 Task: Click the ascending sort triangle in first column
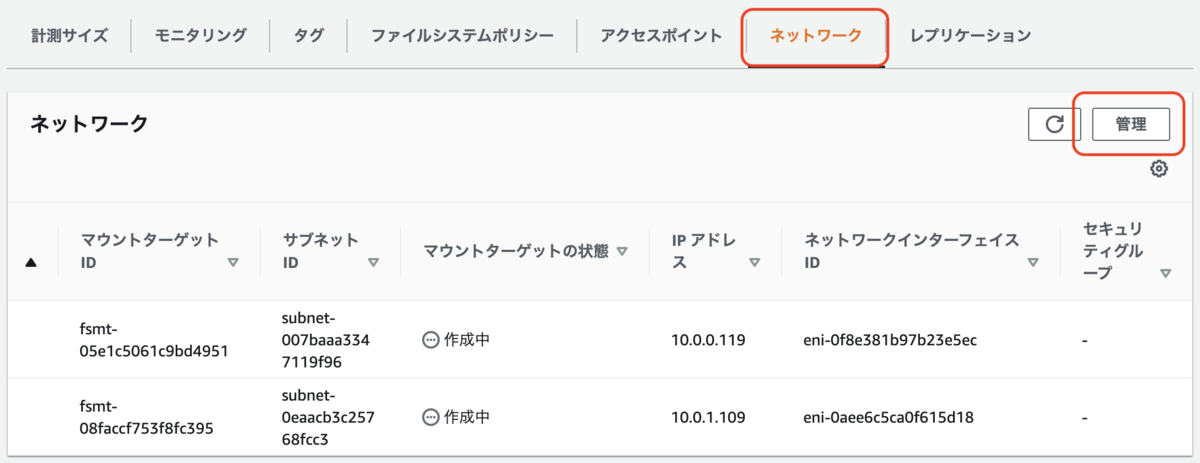point(30,263)
